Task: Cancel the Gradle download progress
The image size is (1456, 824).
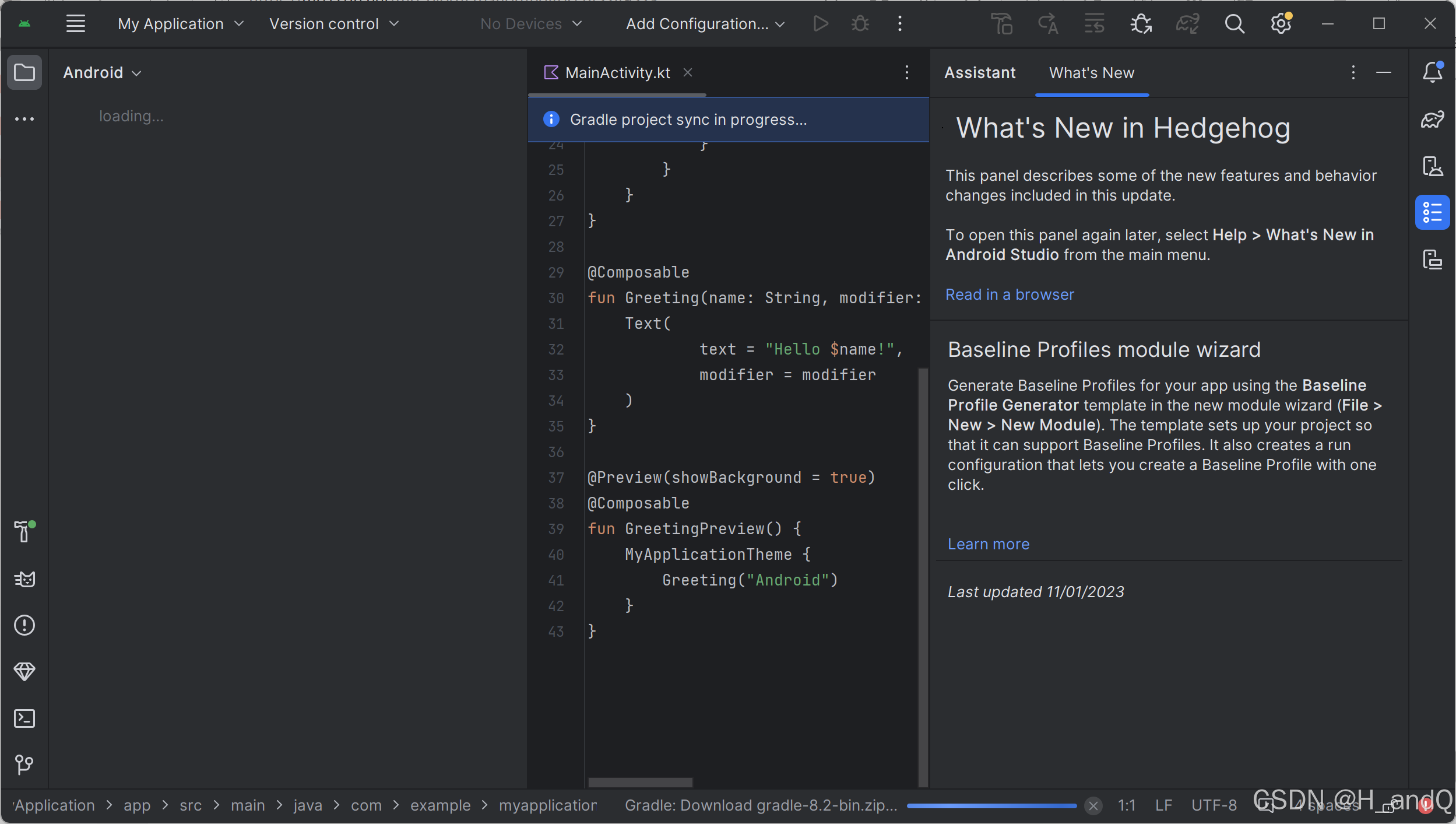Action: coord(1093,806)
